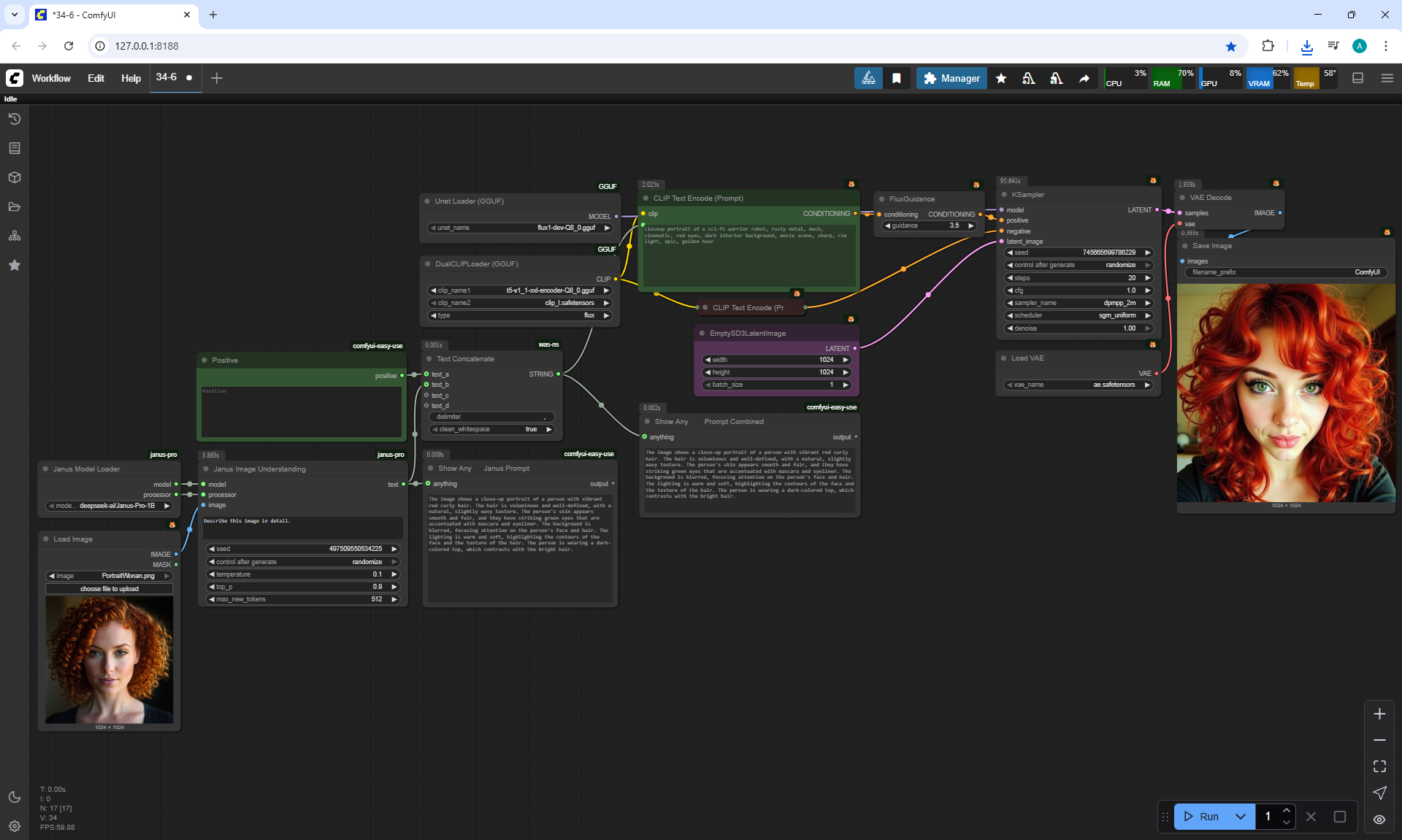Adjust the guidance value slider

pyautogui.click(x=929, y=226)
